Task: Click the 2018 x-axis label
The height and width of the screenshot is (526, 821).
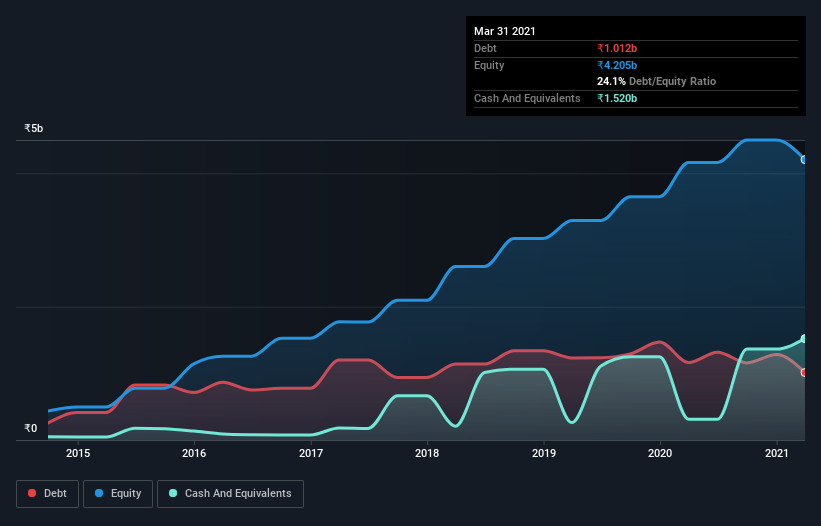Action: [427, 453]
